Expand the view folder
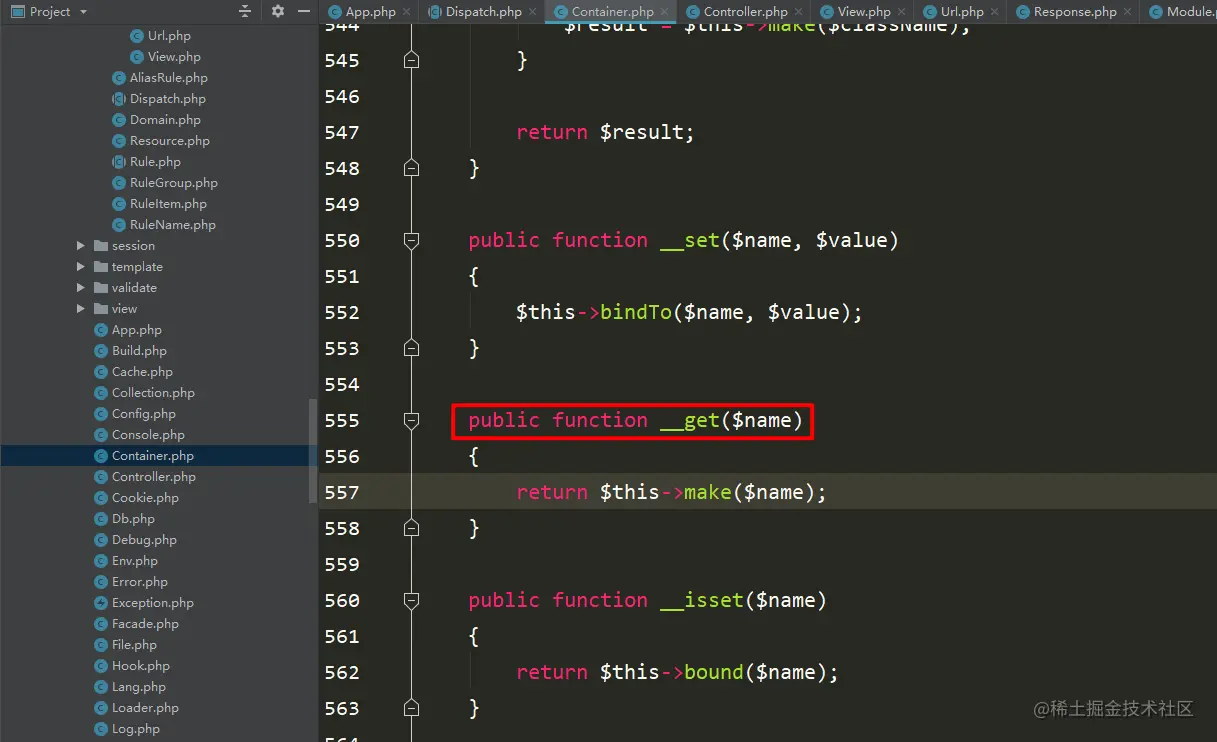 [x=81, y=309]
